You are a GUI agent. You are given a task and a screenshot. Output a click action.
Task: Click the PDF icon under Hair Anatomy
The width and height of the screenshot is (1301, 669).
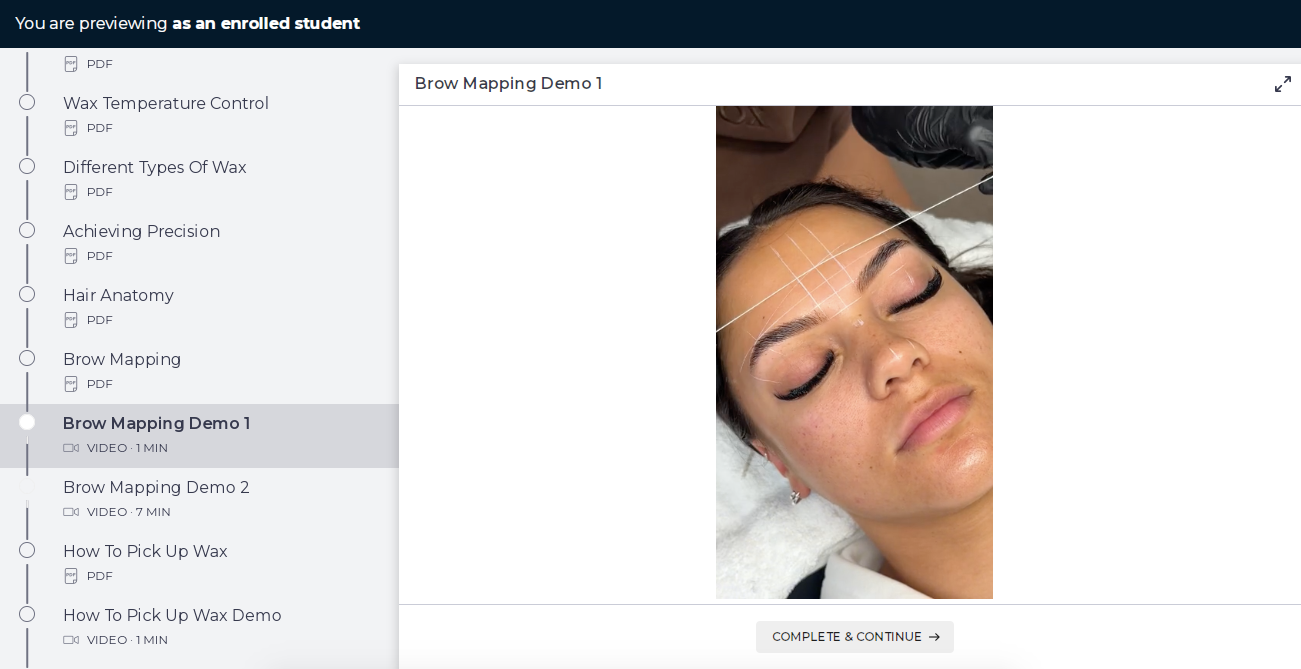71,319
